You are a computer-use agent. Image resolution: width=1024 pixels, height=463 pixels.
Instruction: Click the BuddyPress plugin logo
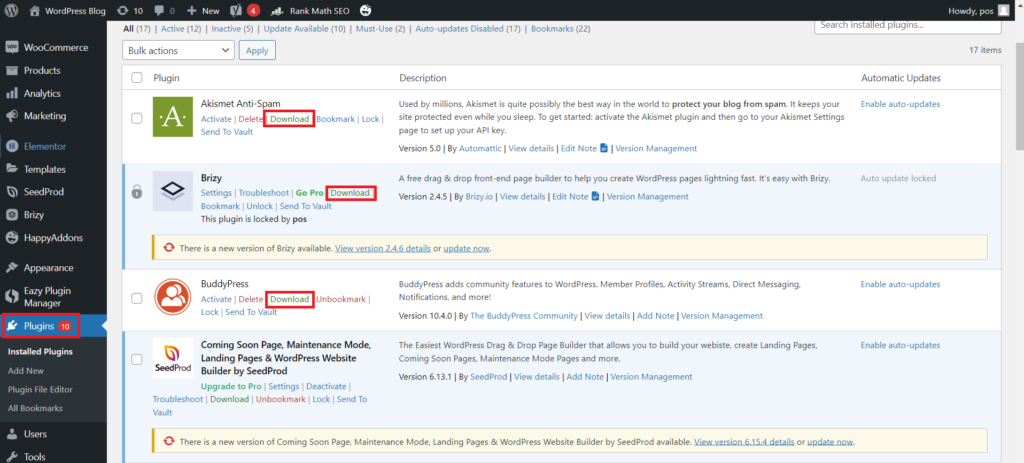172,296
